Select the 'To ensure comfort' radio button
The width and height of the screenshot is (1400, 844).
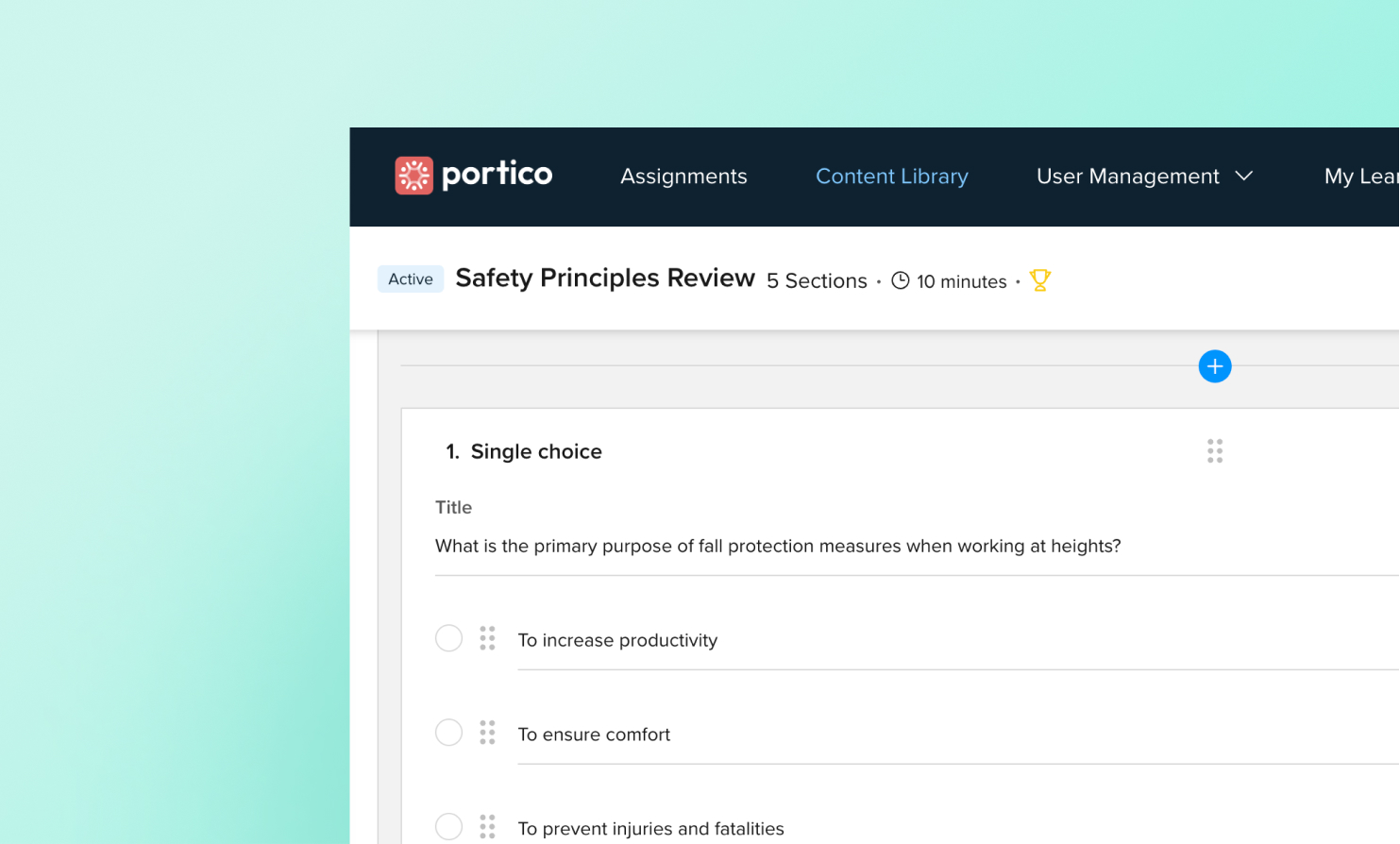[448, 733]
